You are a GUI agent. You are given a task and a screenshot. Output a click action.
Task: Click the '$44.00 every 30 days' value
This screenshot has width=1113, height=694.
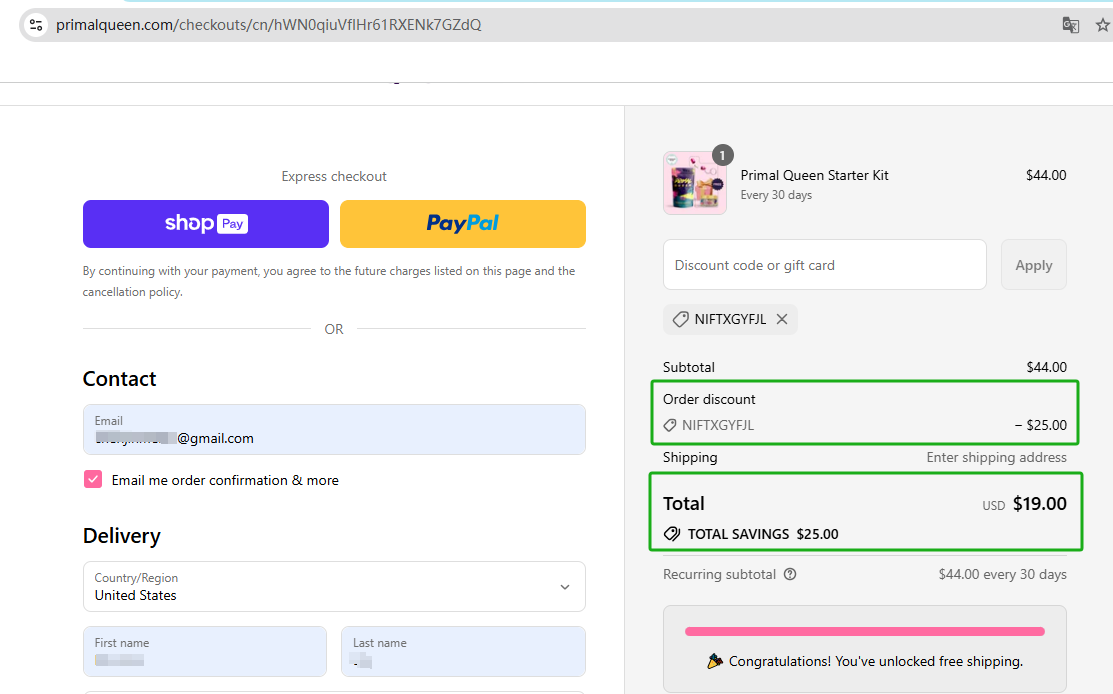coord(1002,574)
